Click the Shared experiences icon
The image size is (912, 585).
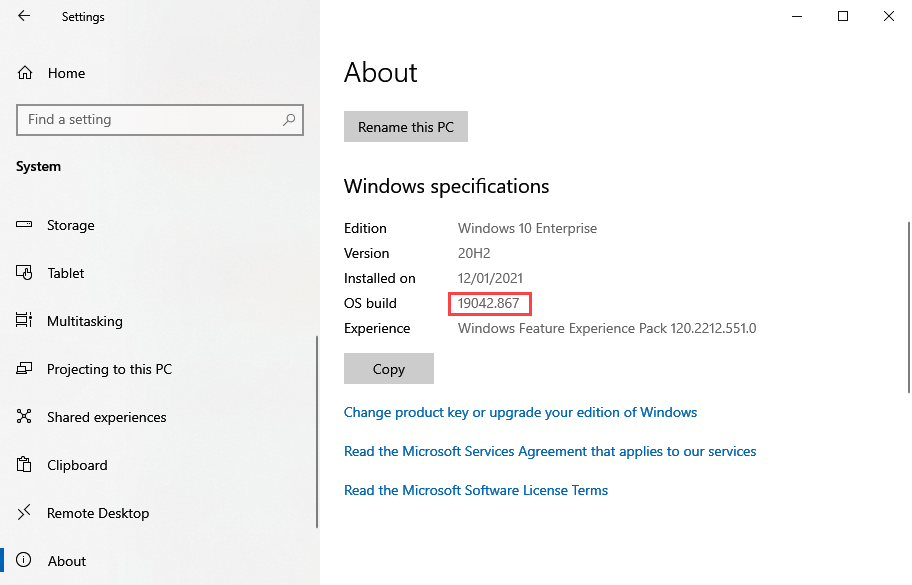[x=25, y=417]
